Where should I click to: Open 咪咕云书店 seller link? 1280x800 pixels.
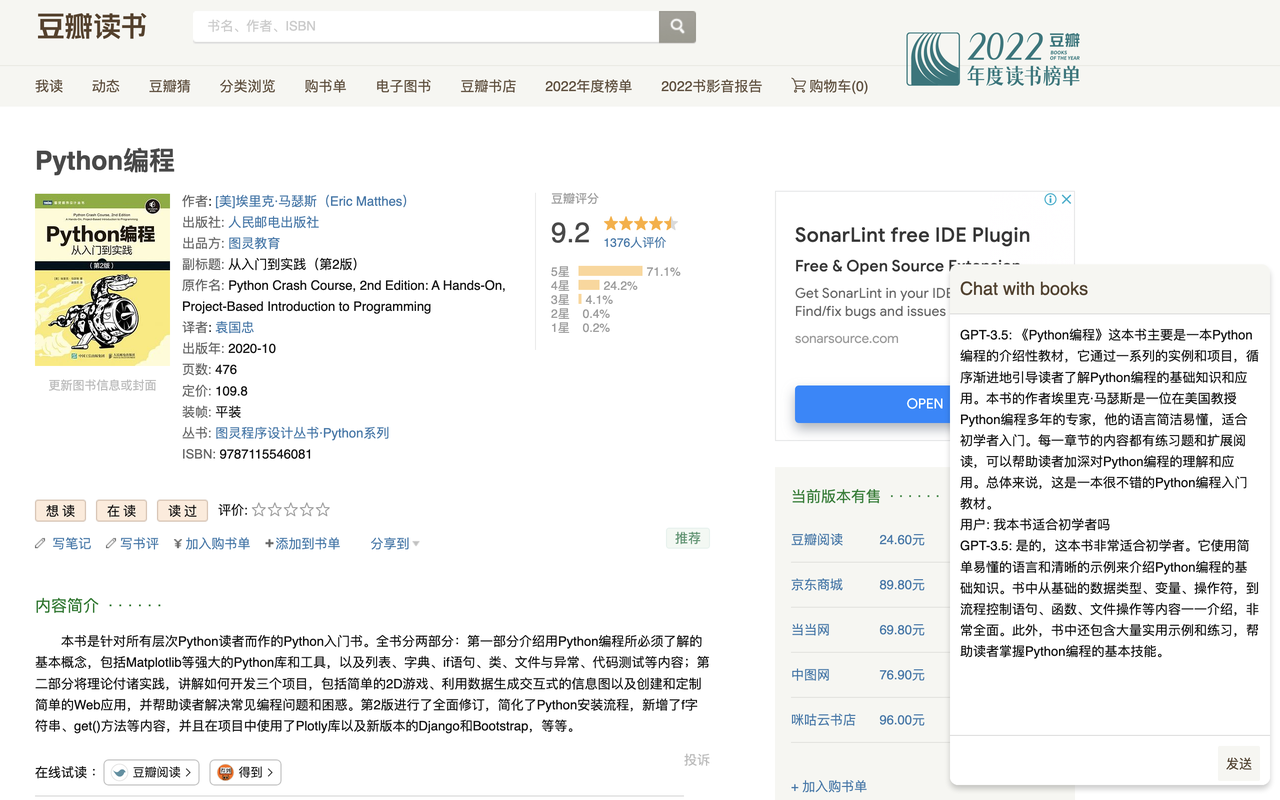[823, 719]
